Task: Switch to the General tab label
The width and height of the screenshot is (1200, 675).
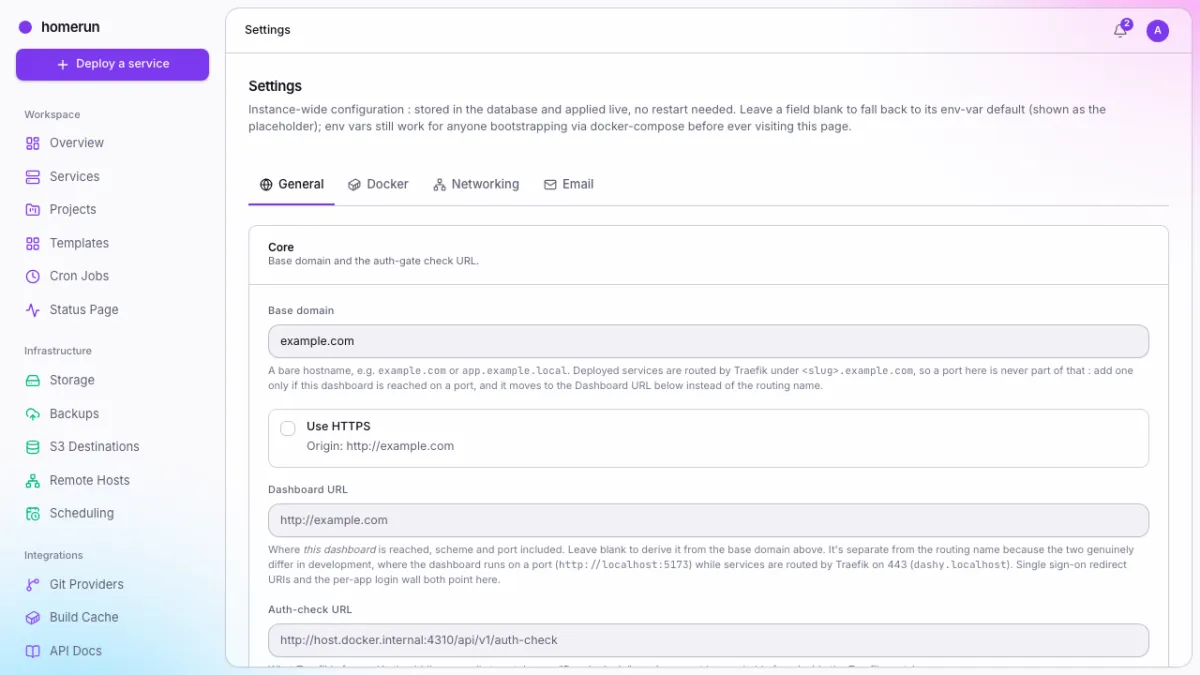Action: [x=301, y=184]
